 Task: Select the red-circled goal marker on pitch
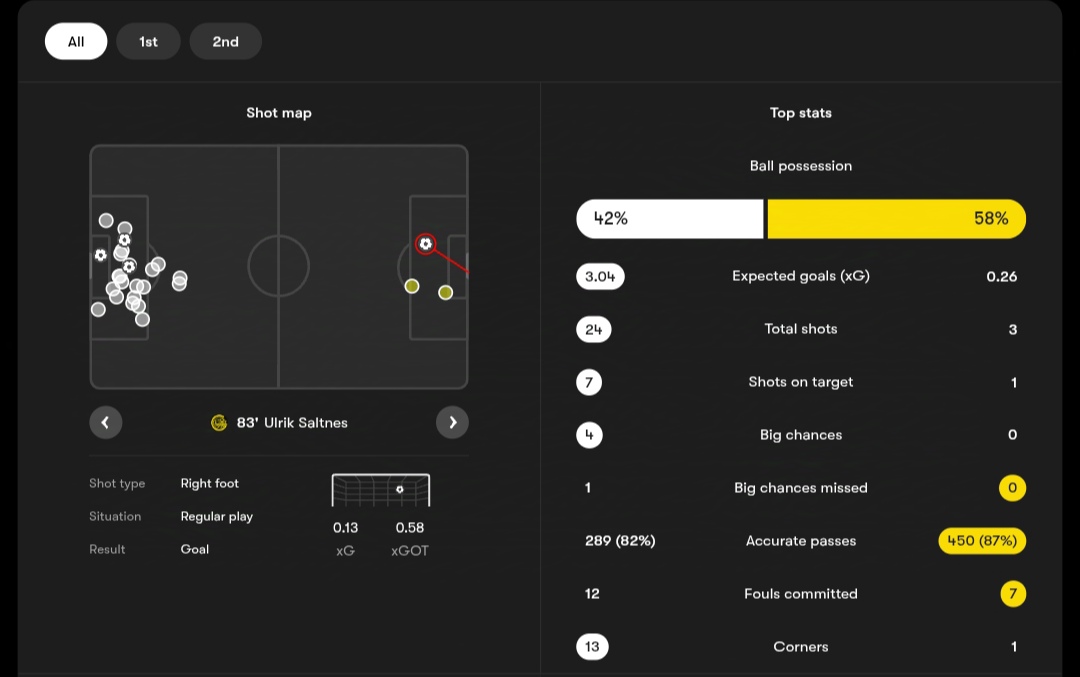click(x=426, y=244)
